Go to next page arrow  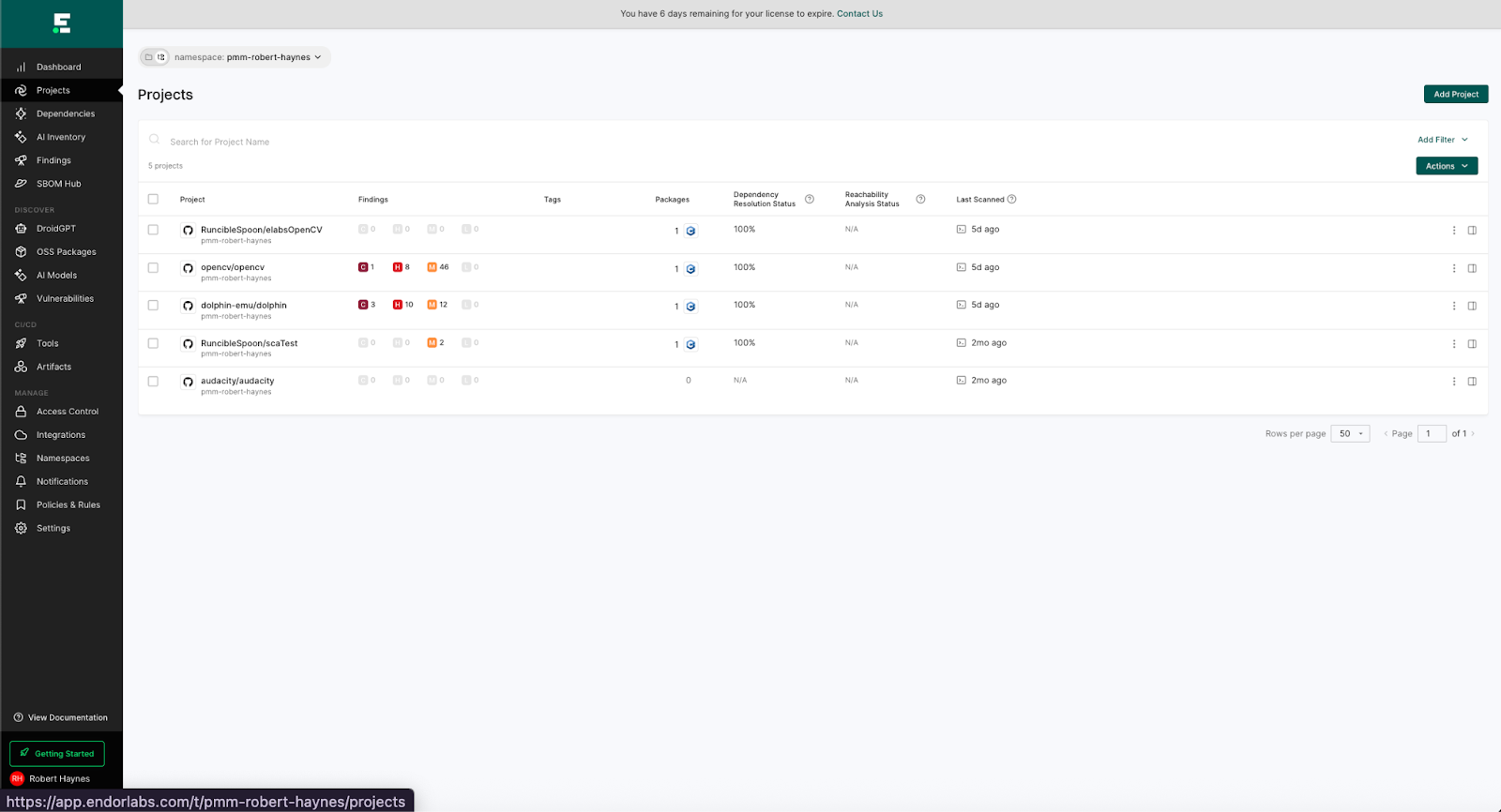click(x=1473, y=433)
